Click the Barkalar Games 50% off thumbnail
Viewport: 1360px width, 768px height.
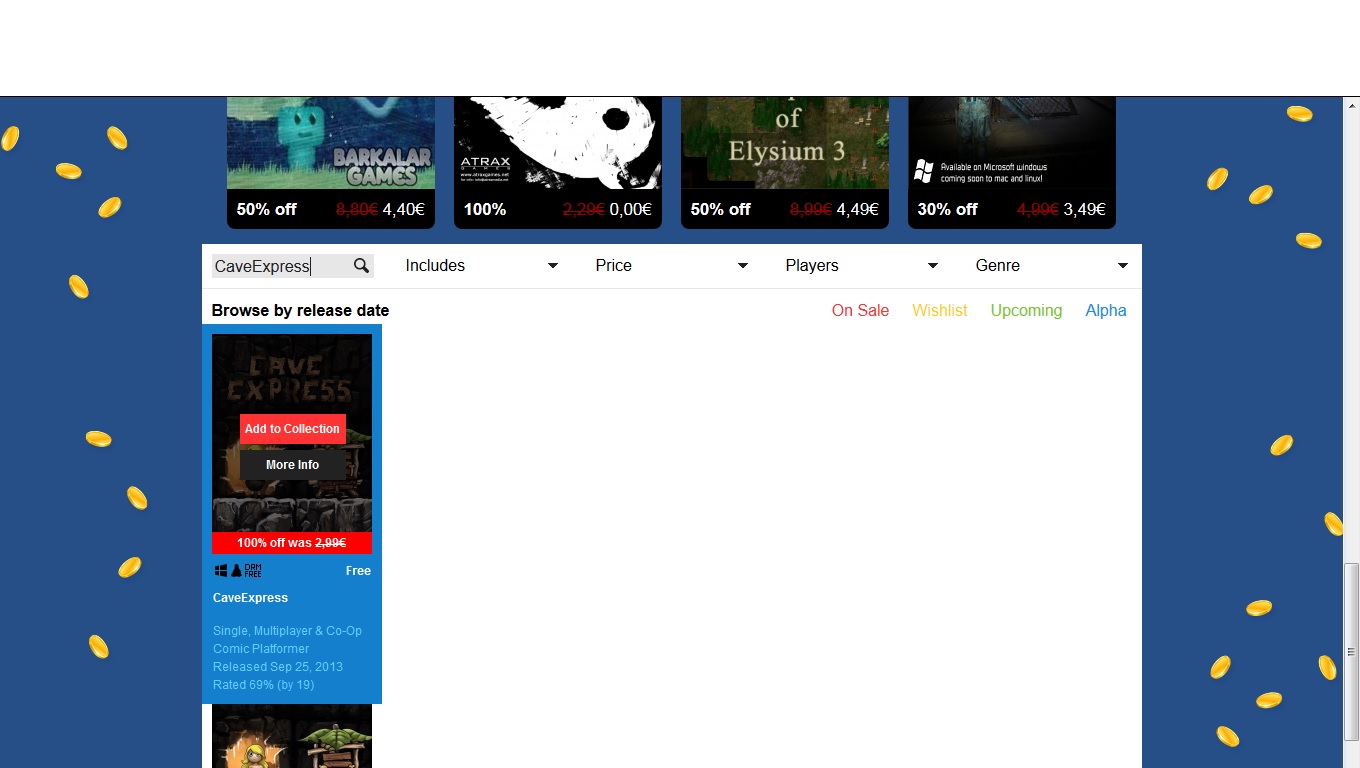(x=331, y=142)
